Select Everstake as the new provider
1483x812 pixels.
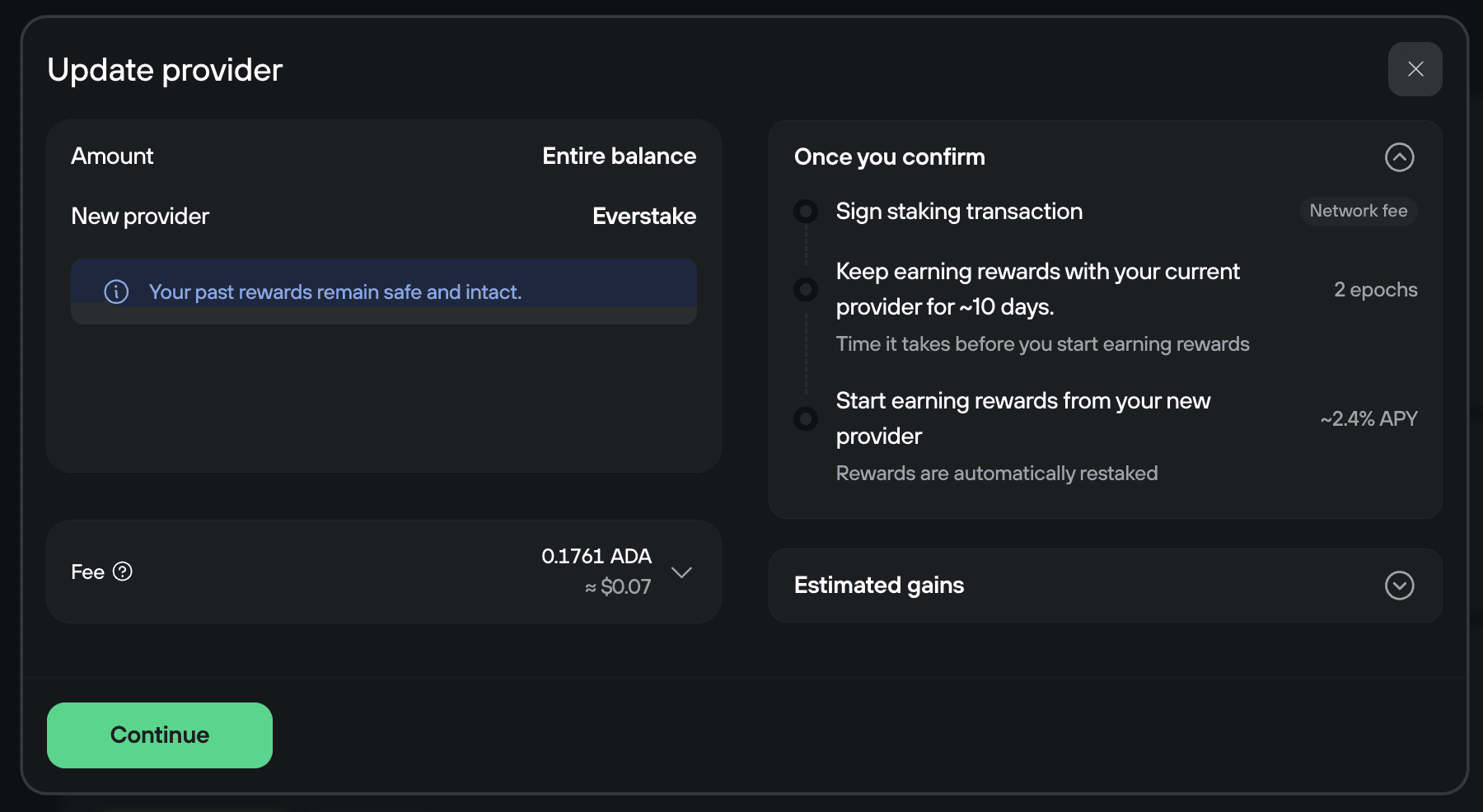[643, 216]
